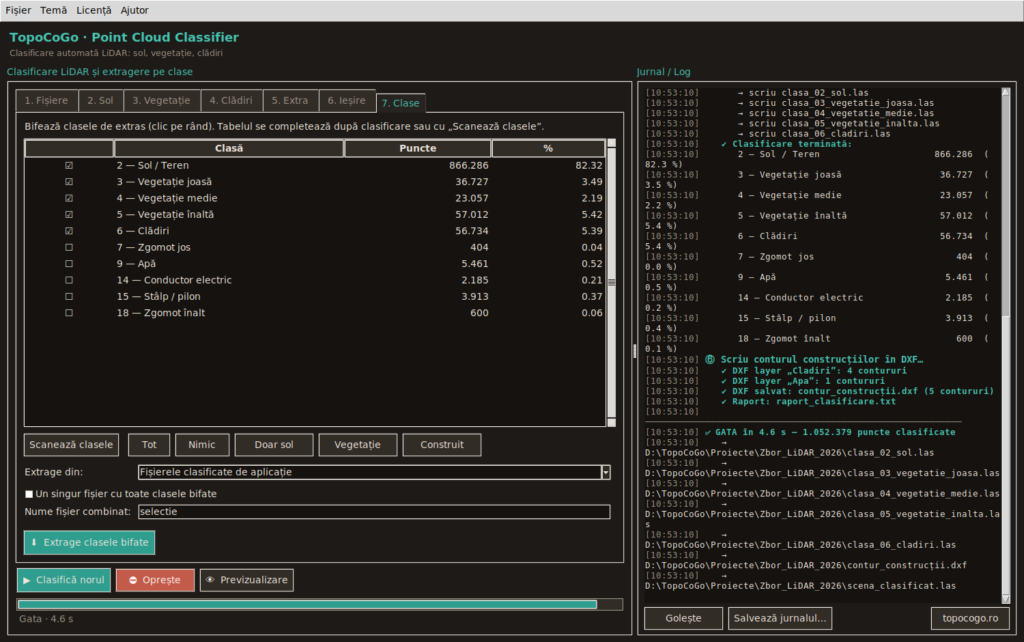Click the 866.286 points cell

(x=468, y=166)
